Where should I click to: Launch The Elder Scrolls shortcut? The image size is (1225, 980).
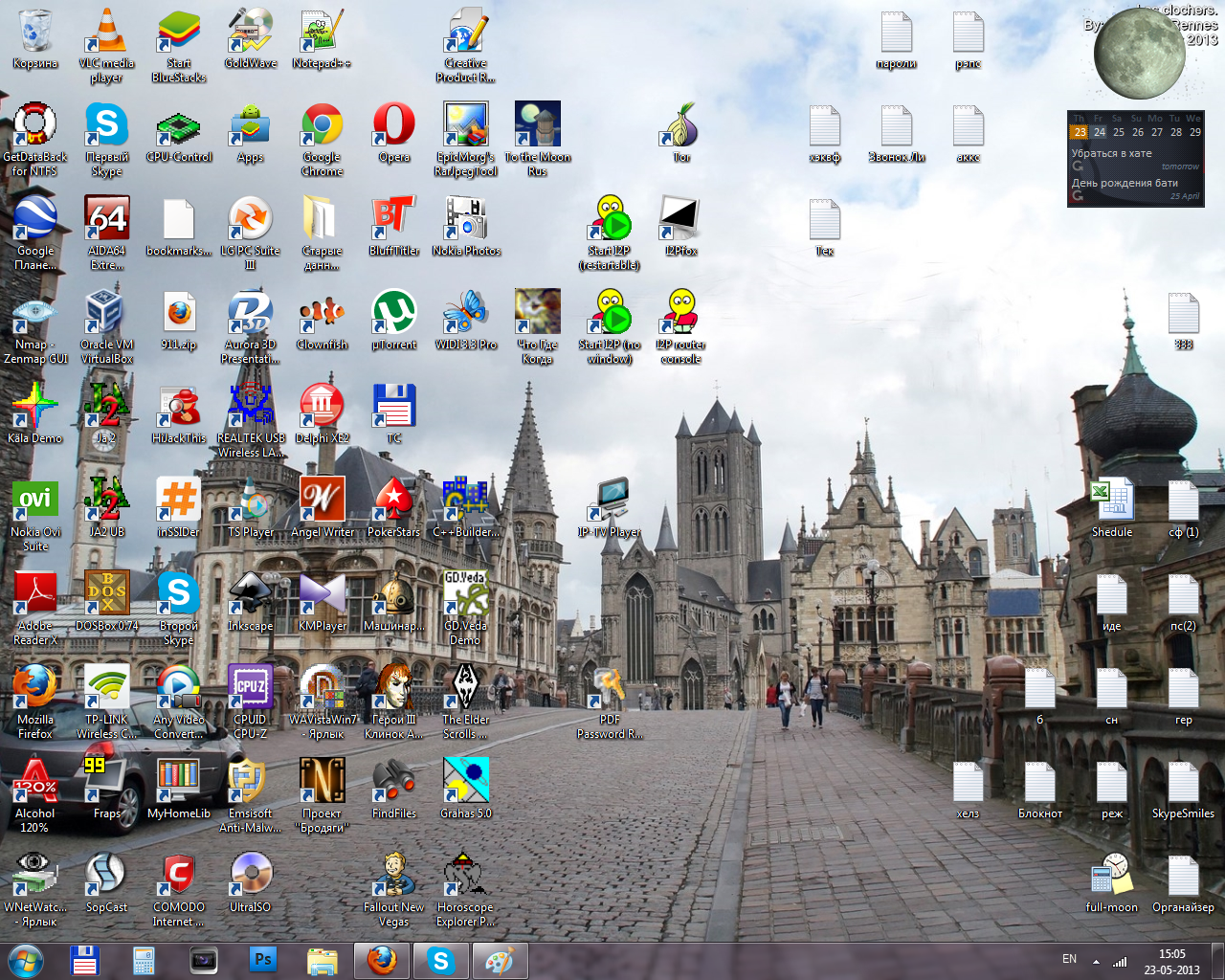coord(466,702)
